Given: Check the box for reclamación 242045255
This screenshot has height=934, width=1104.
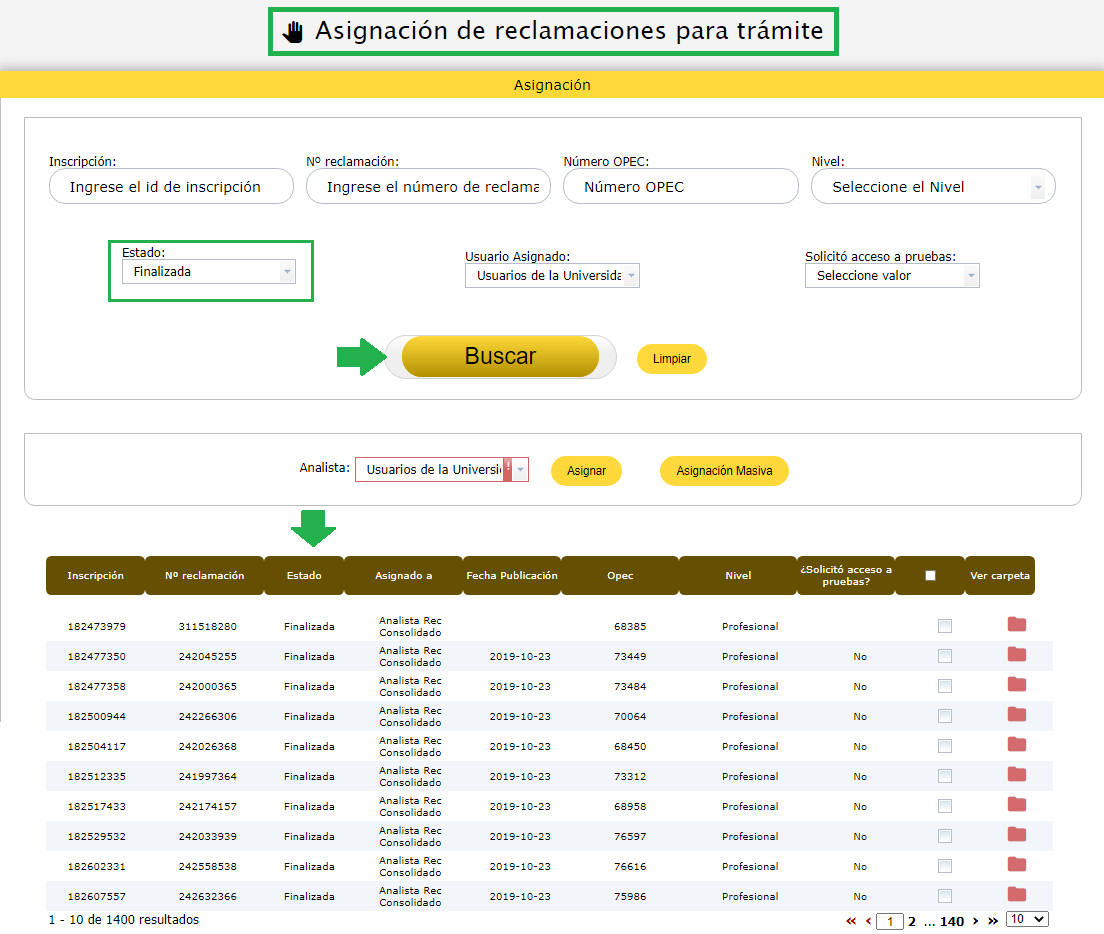Looking at the screenshot, I should (x=944, y=656).
